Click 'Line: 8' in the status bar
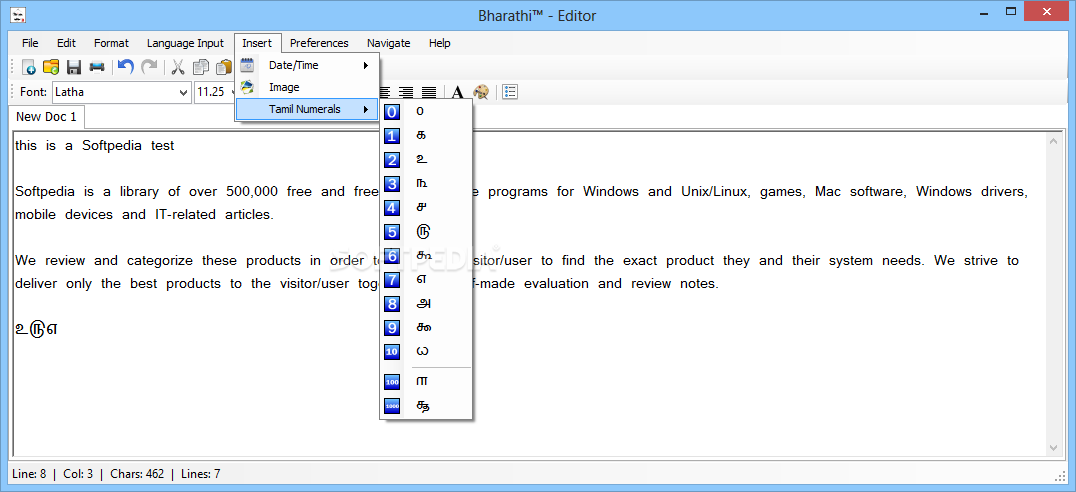 [x=30, y=473]
